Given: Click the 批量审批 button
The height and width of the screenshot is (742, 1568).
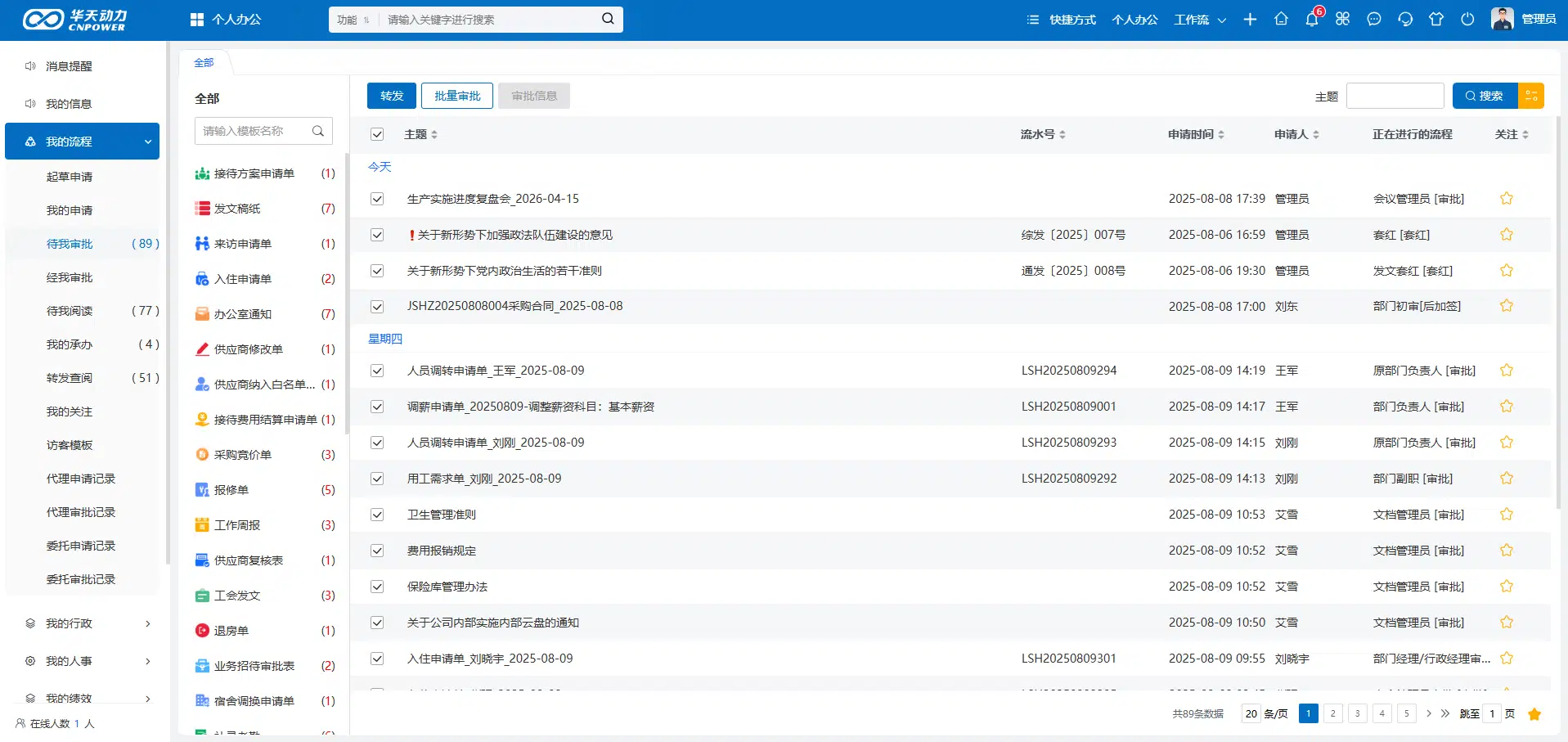Looking at the screenshot, I should click(x=457, y=96).
